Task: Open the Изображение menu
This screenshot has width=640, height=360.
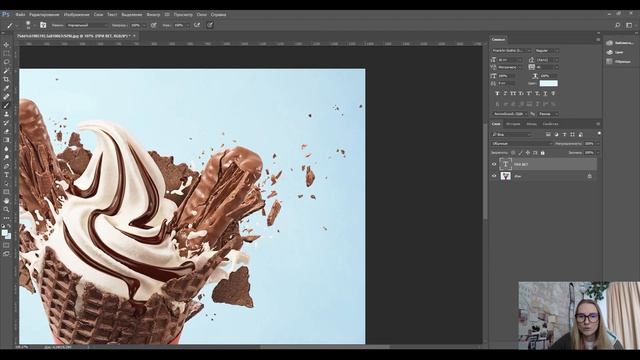Action: pos(76,14)
